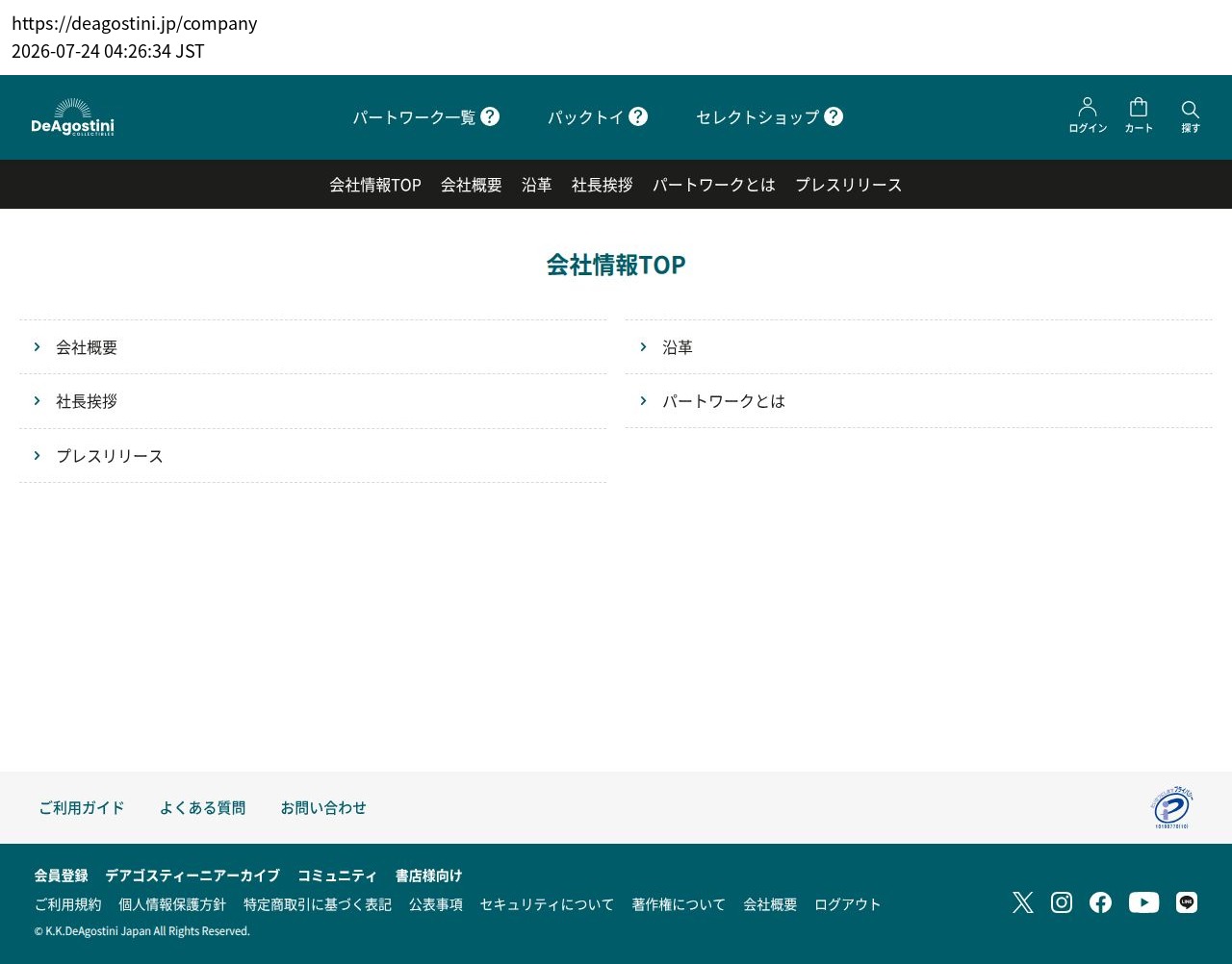Viewport: 1232px width, 964px height.
Task: Select プレスリリース in the black sub-navigation
Action: pyautogui.click(x=849, y=185)
